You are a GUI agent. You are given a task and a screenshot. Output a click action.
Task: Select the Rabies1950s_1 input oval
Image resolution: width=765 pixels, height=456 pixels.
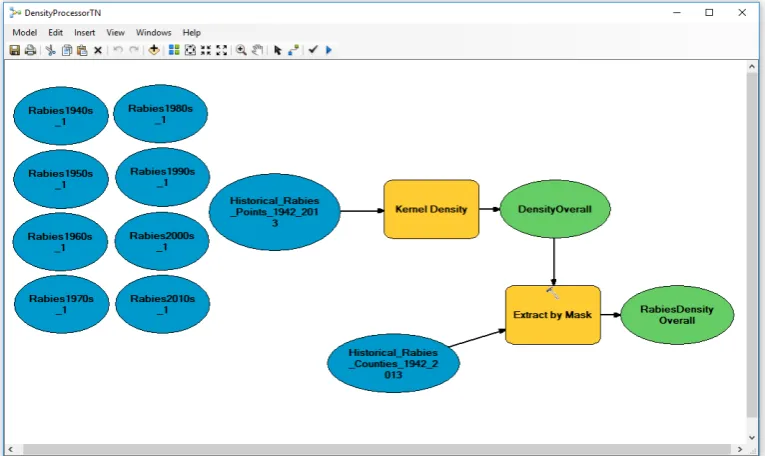[x=60, y=179]
